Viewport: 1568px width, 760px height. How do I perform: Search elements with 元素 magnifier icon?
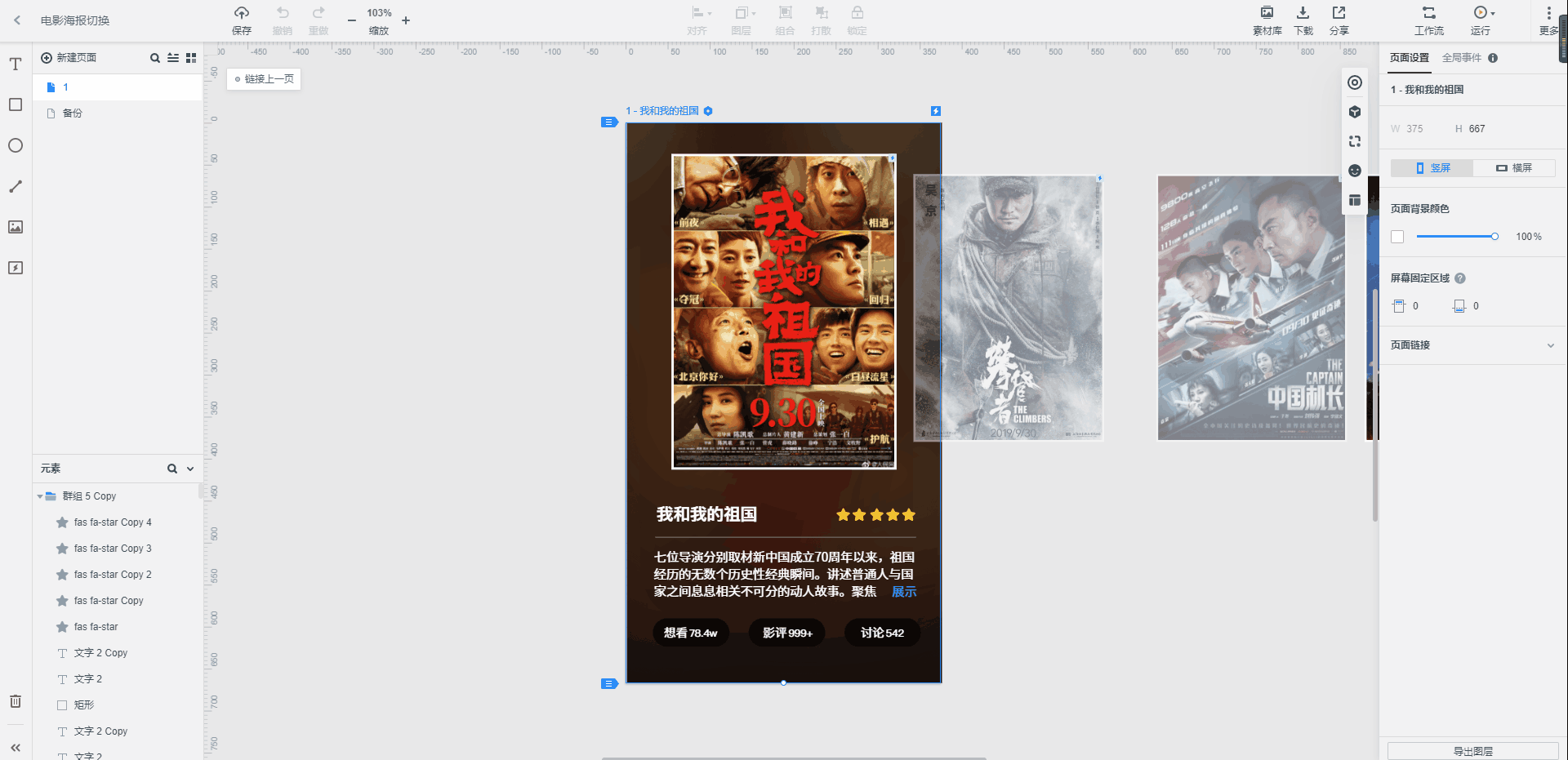tap(172, 469)
